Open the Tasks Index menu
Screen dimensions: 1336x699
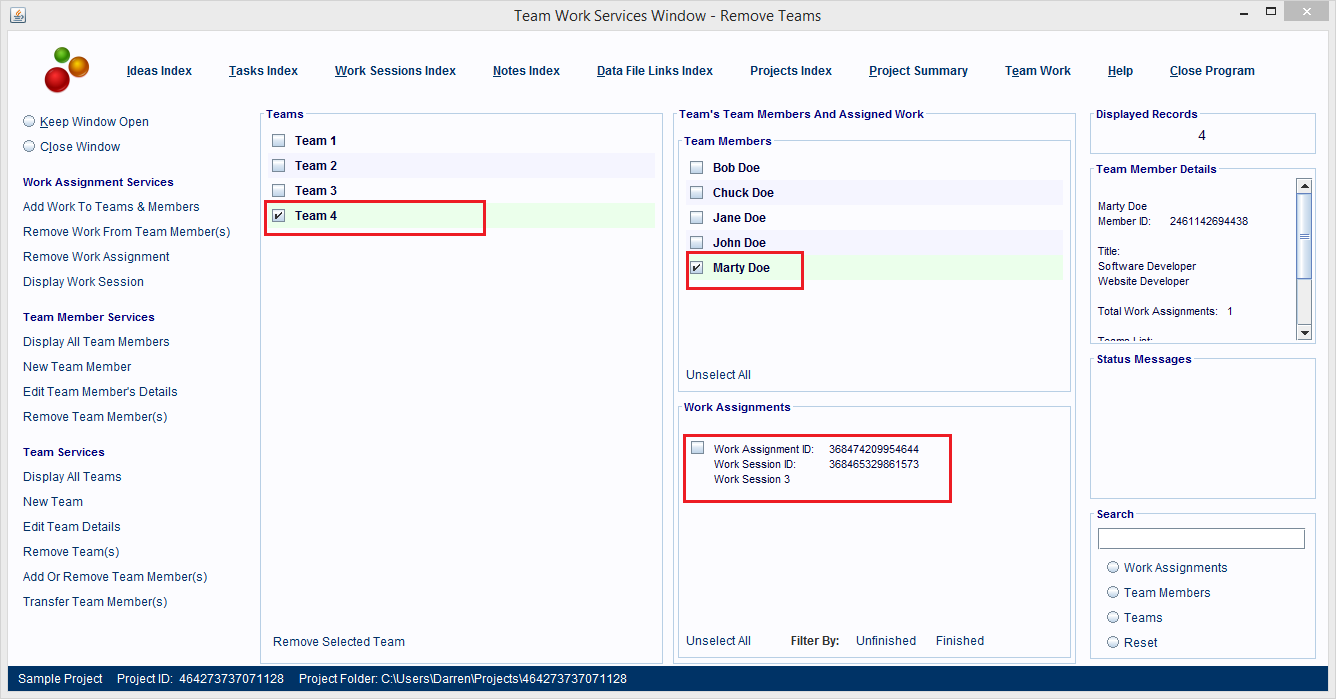coord(263,71)
